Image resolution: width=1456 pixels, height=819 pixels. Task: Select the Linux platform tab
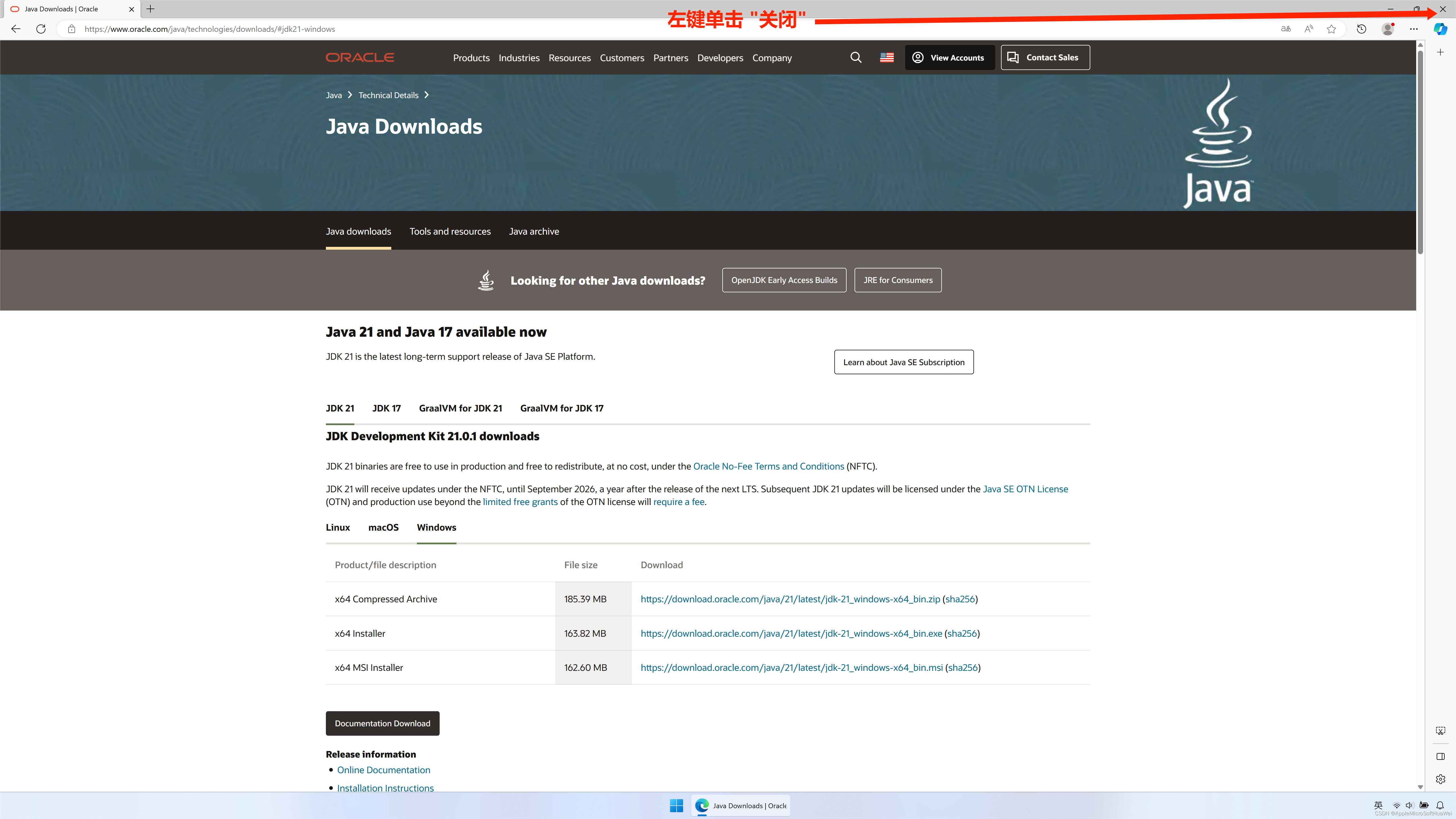pyautogui.click(x=338, y=527)
